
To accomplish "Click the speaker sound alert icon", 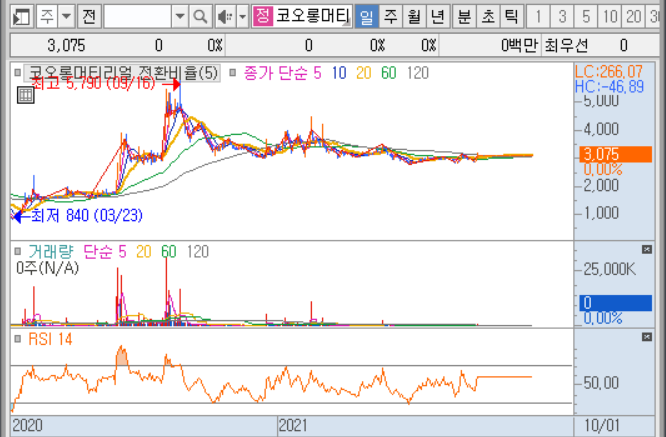I will tap(225, 17).
